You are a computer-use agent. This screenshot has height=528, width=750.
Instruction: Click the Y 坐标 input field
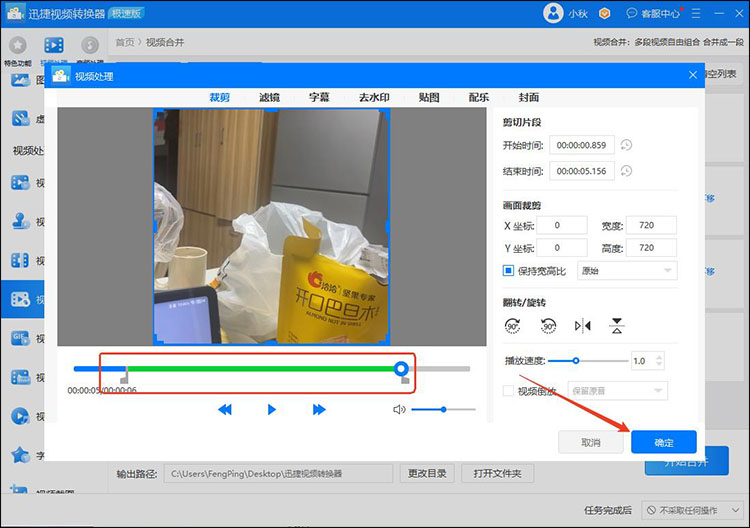pos(562,248)
